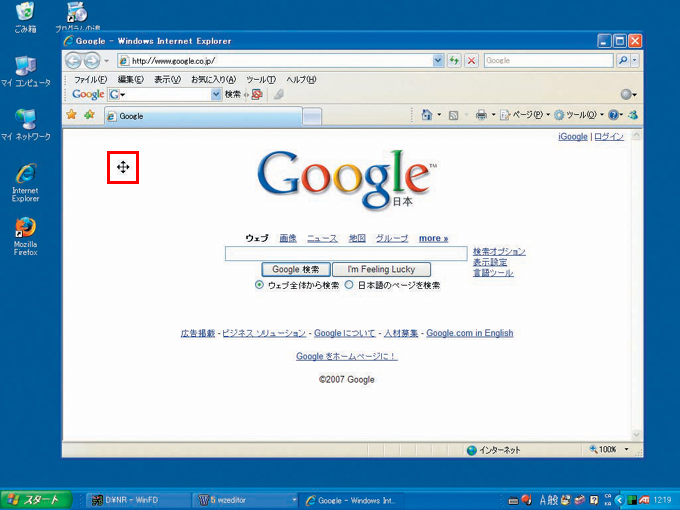Image resolution: width=680 pixels, height=510 pixels.
Task: Click the I'm Feeling Lucky button
Action: pos(381,269)
